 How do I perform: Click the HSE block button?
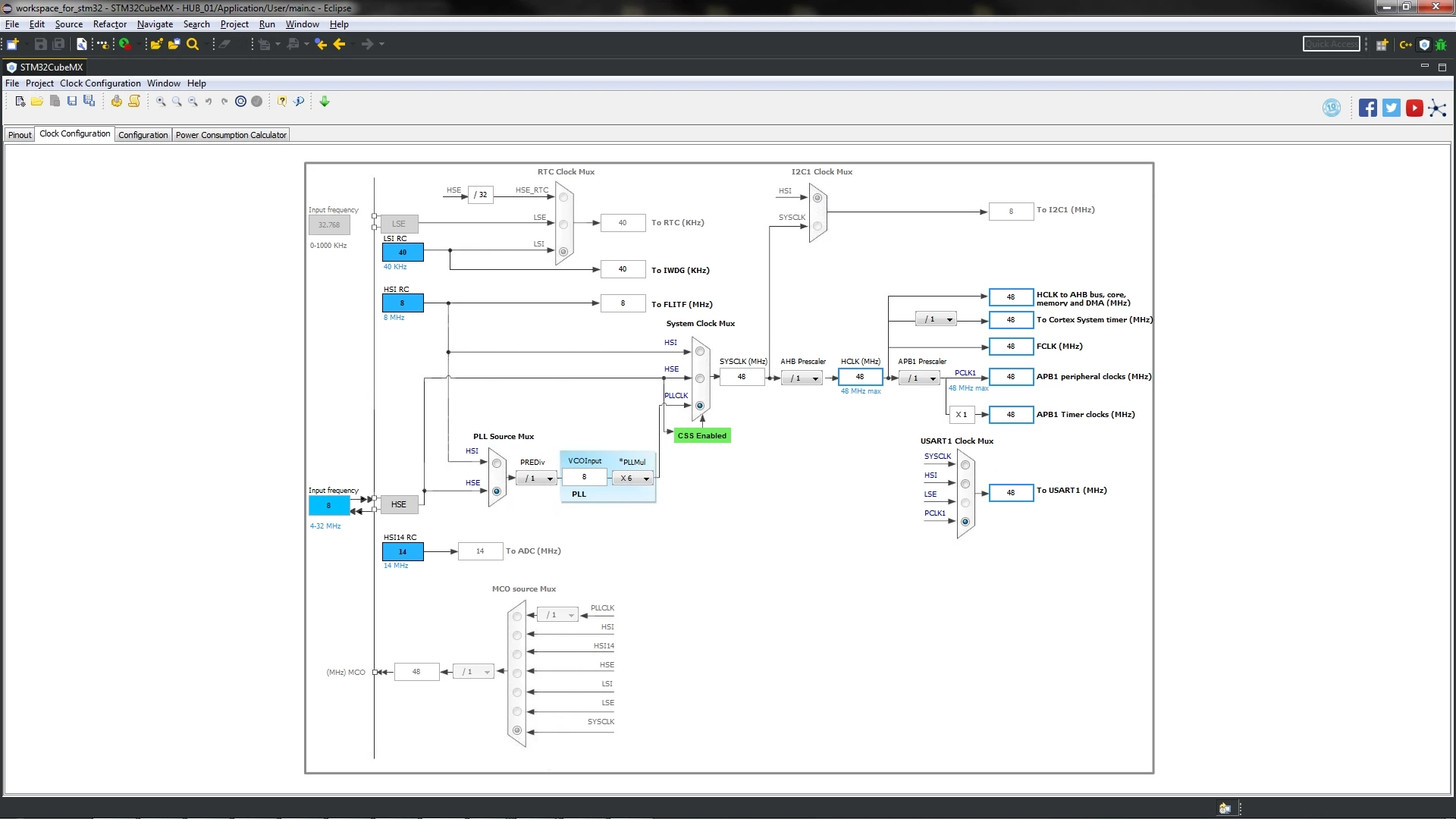point(399,505)
